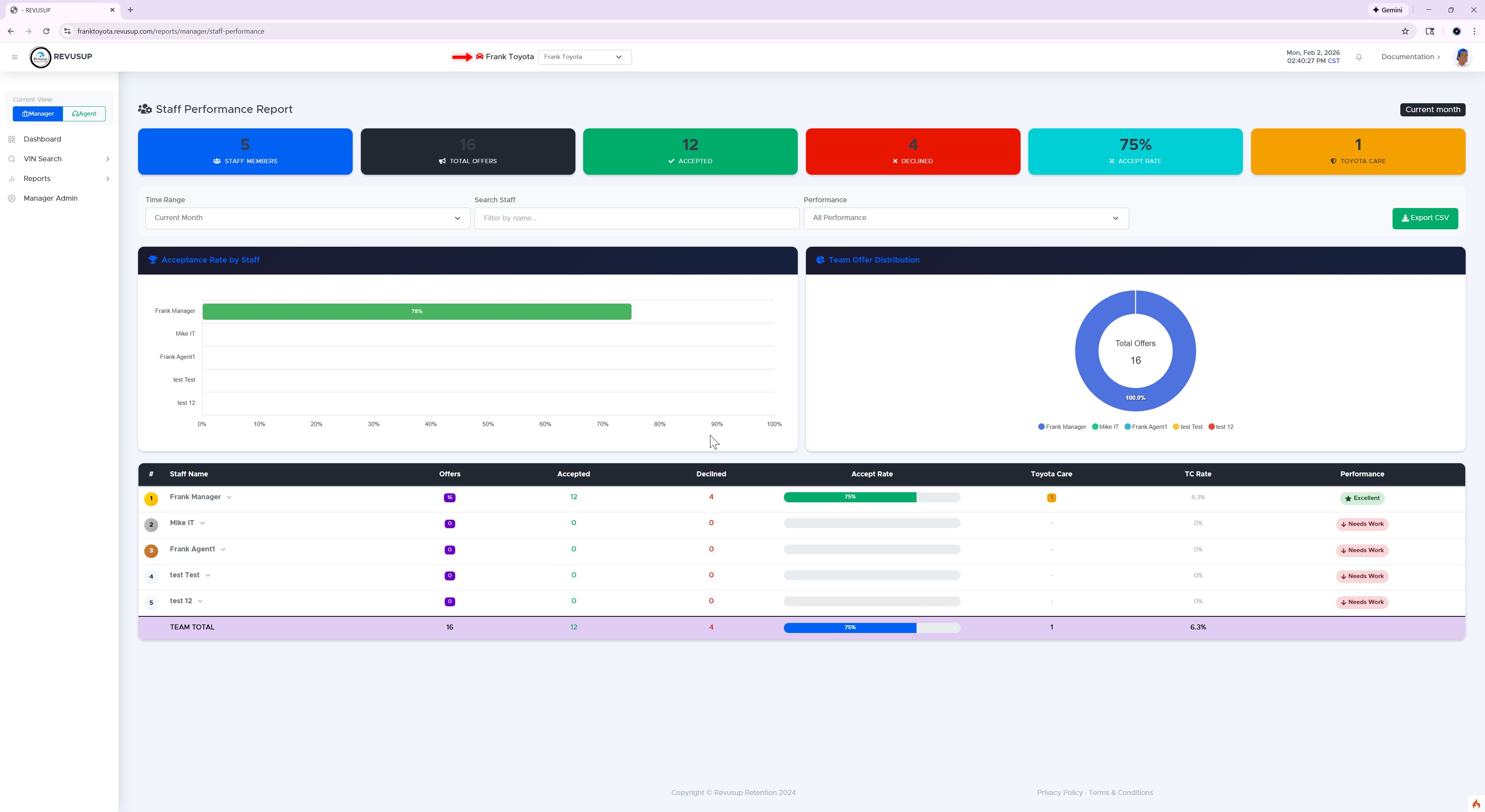This screenshot has width=1485, height=812.
Task: Open Chrome three-dot menu icon
Action: pos(1474,31)
